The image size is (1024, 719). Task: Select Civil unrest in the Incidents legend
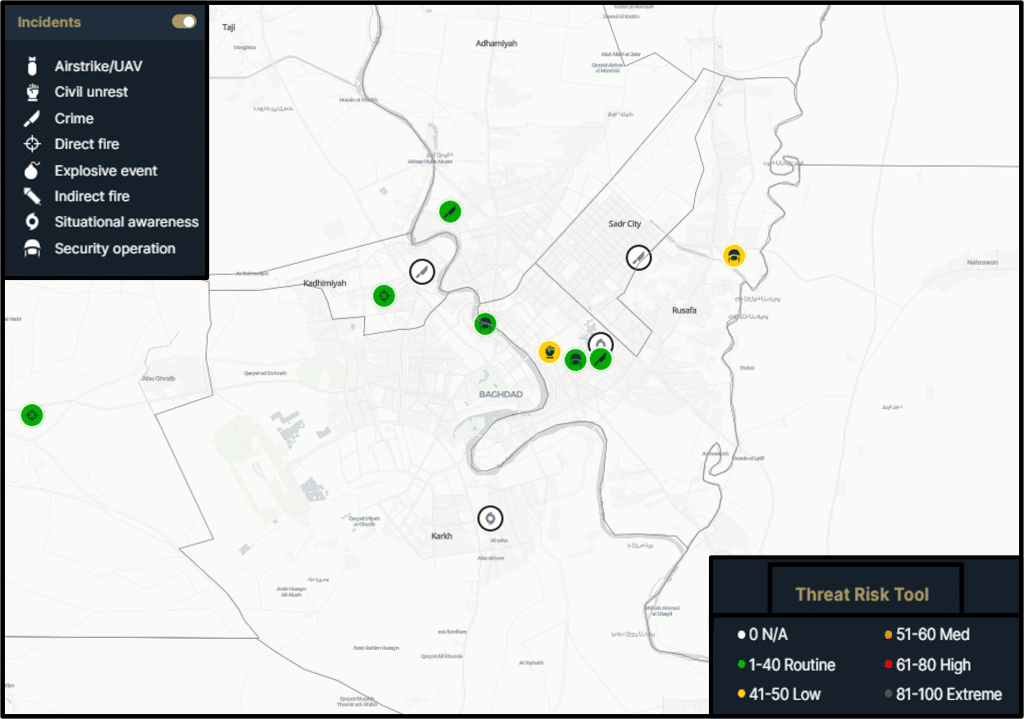click(91, 92)
